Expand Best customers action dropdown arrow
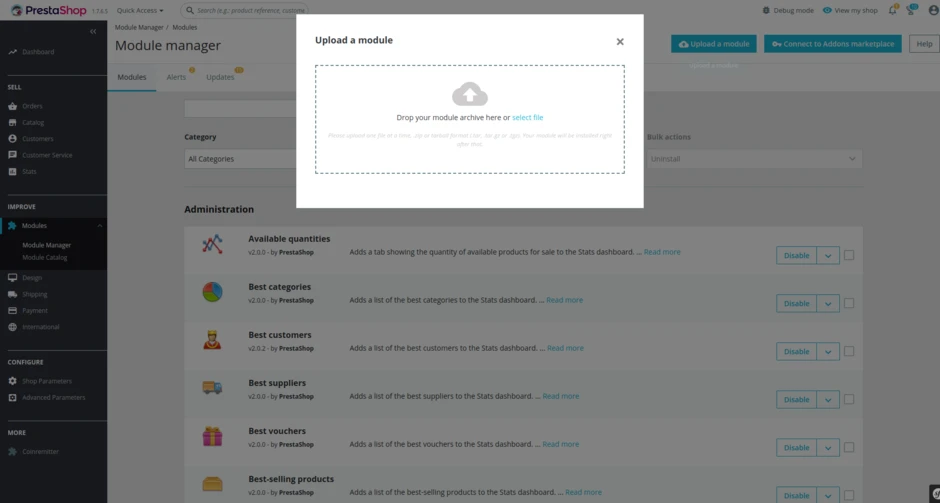The width and height of the screenshot is (940, 503). tap(828, 351)
